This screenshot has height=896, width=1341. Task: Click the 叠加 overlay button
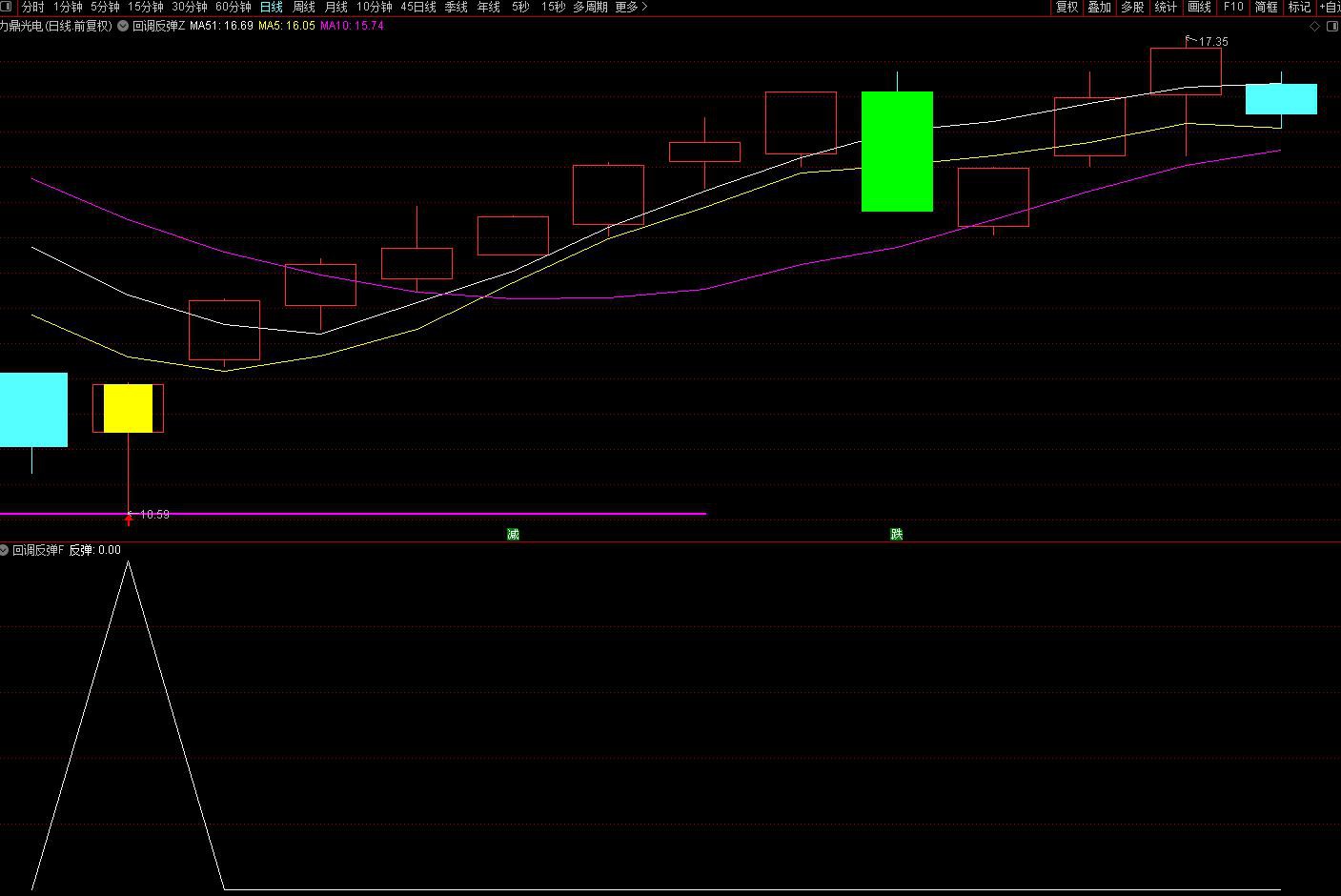(x=1100, y=7)
